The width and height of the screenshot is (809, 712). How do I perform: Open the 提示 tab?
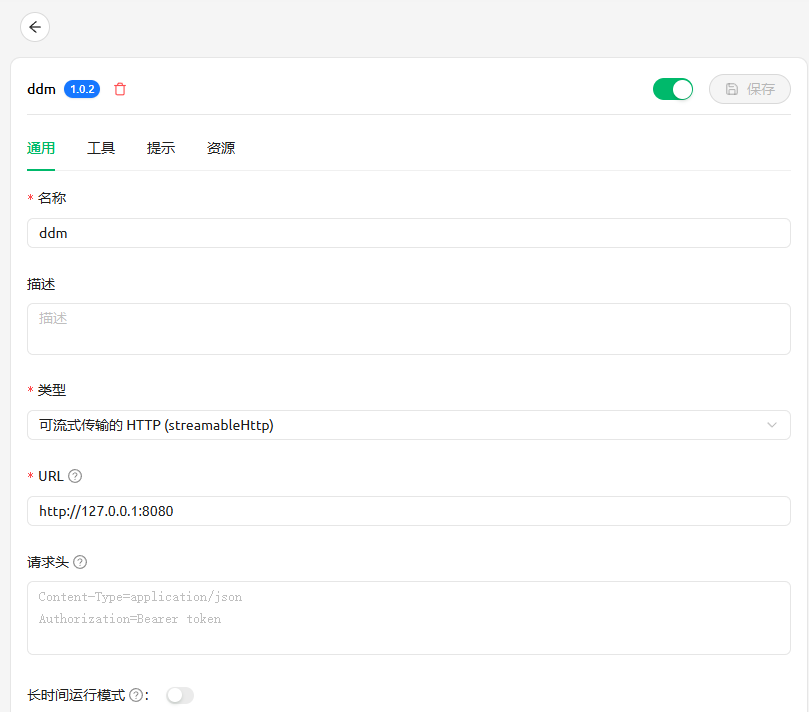pos(160,148)
